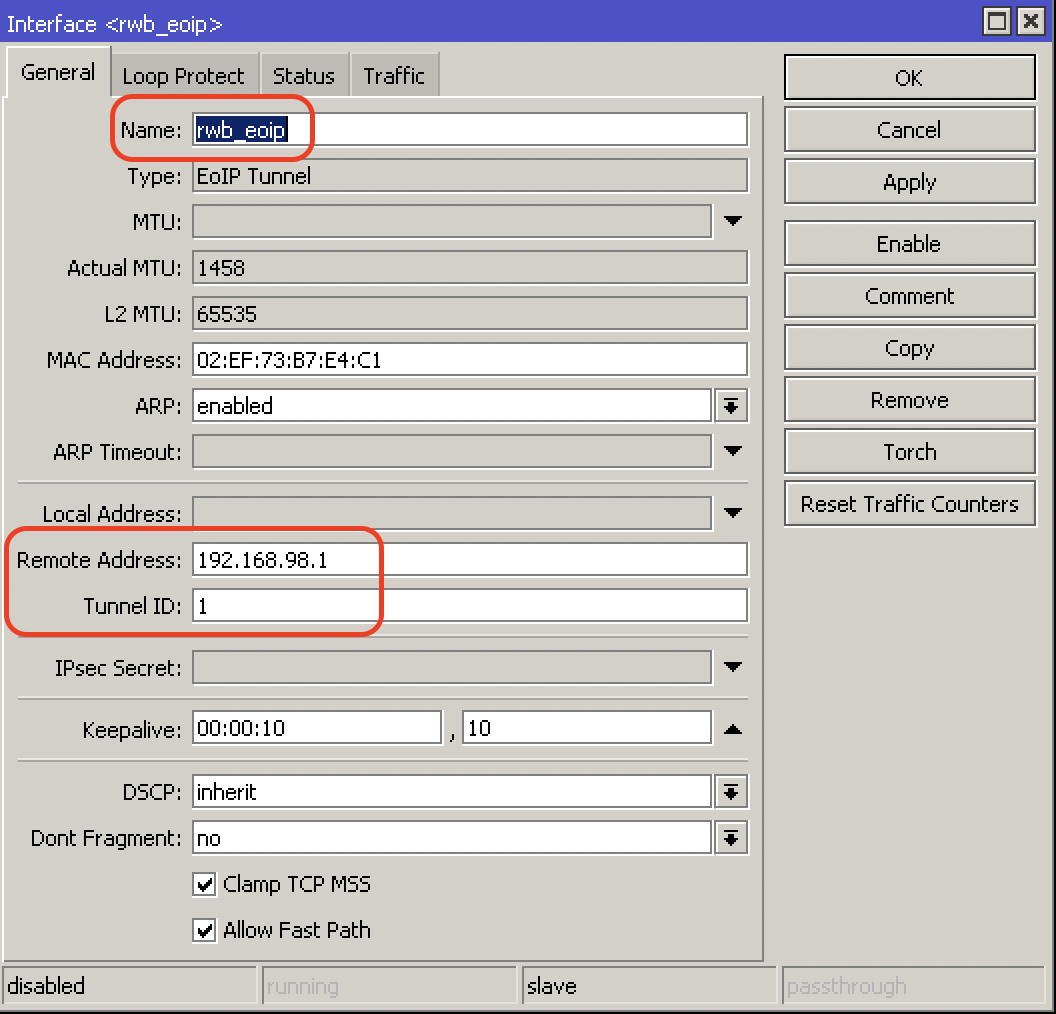Image resolution: width=1056 pixels, height=1014 pixels.
Task: Increase Keepalive with the up arrow
Action: [732, 727]
